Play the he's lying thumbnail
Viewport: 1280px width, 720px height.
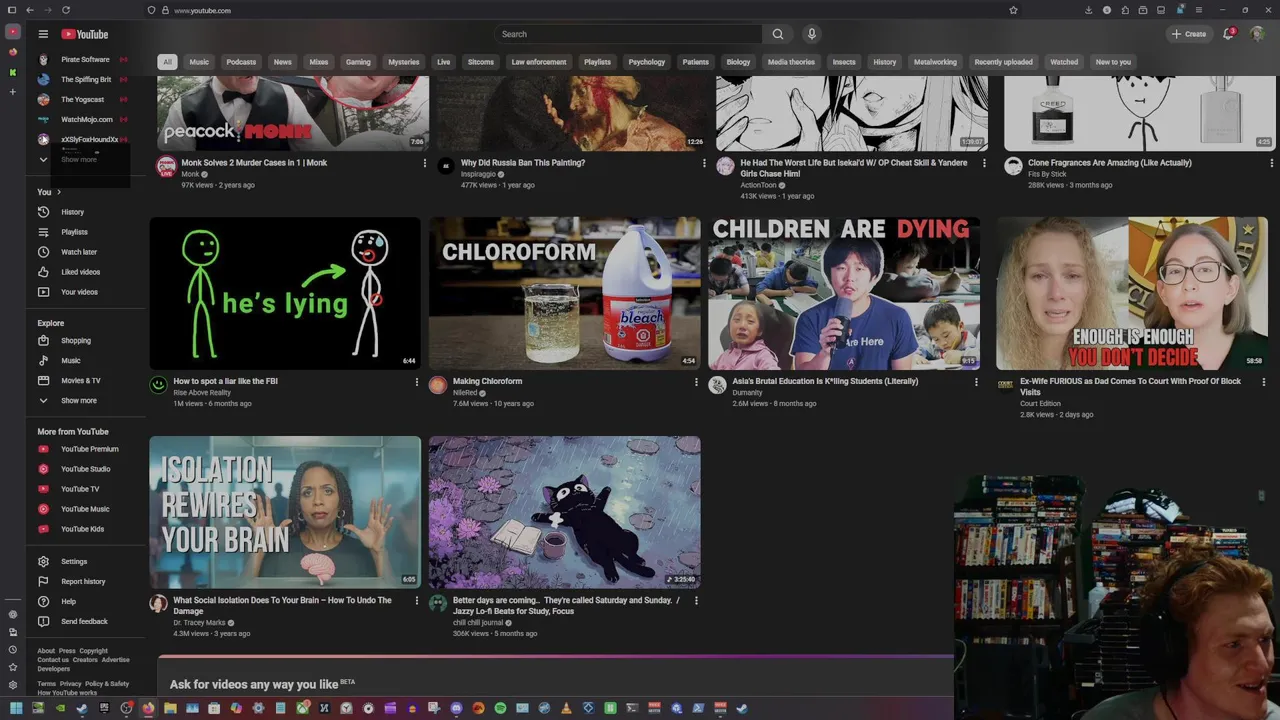(x=285, y=293)
